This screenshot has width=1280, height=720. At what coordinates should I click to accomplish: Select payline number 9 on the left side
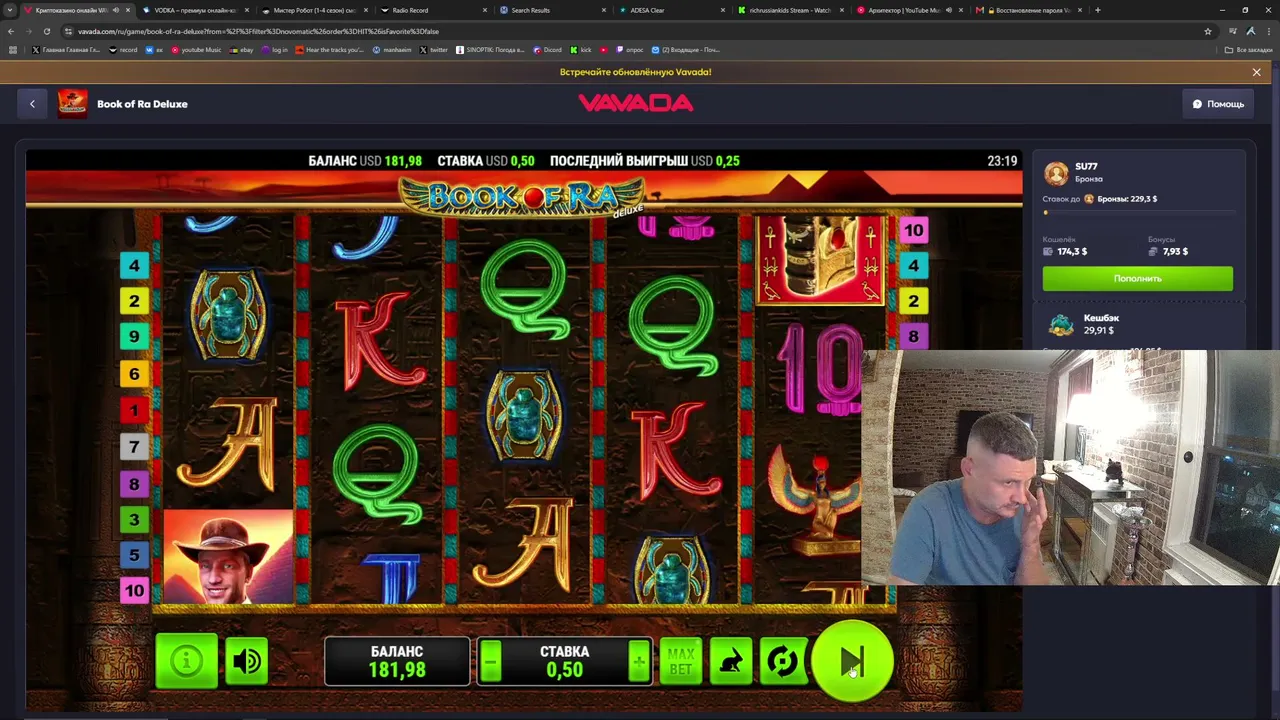tap(134, 337)
